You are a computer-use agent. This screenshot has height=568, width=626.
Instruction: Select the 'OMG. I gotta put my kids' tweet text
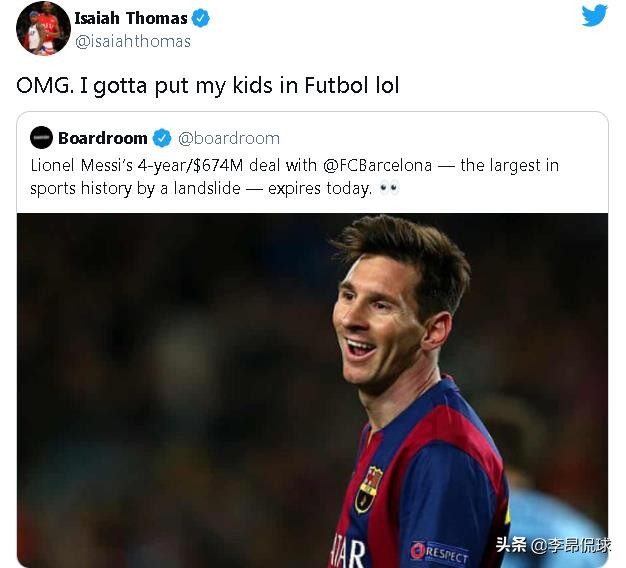point(208,85)
